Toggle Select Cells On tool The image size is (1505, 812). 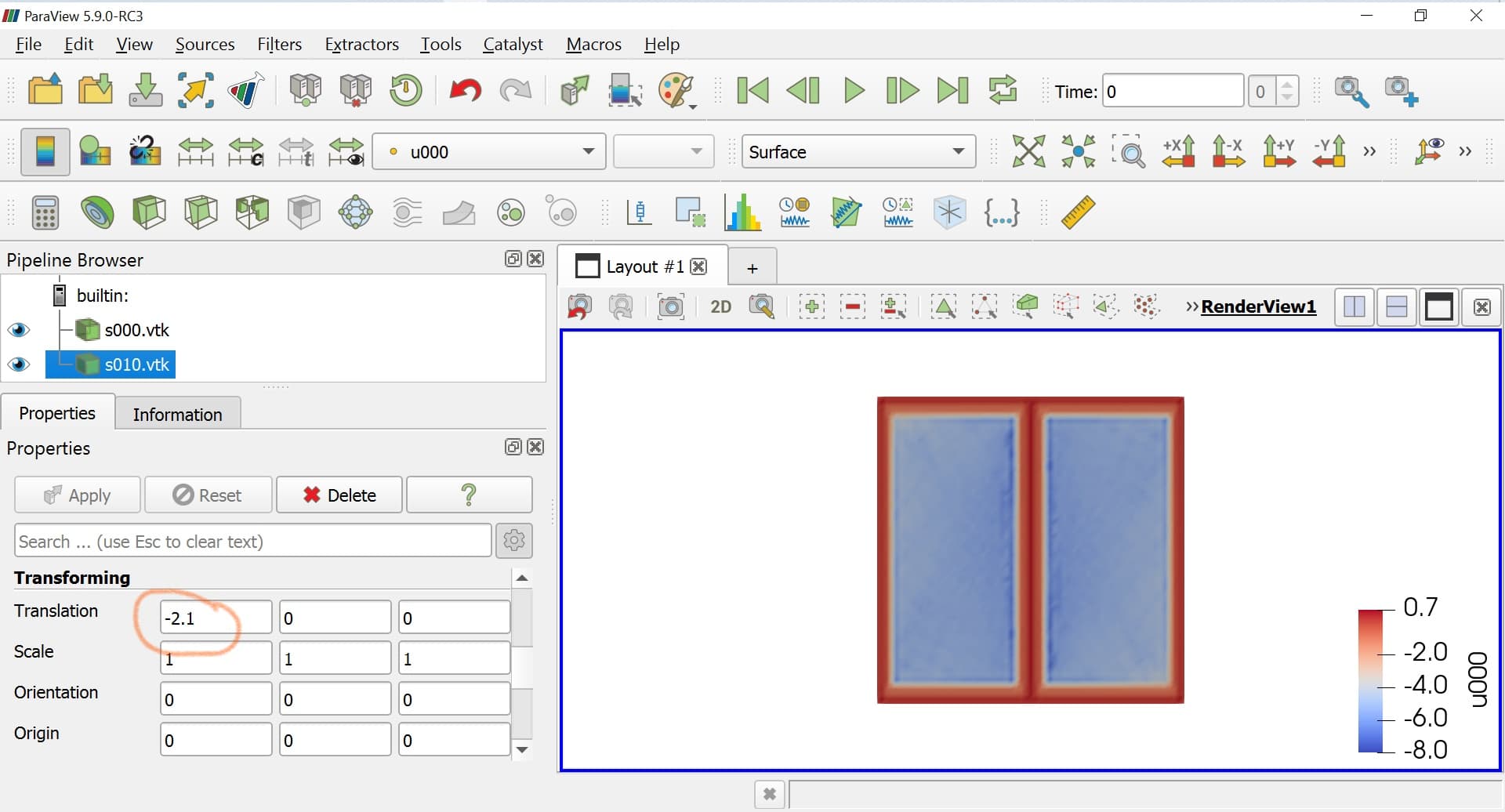click(x=944, y=306)
